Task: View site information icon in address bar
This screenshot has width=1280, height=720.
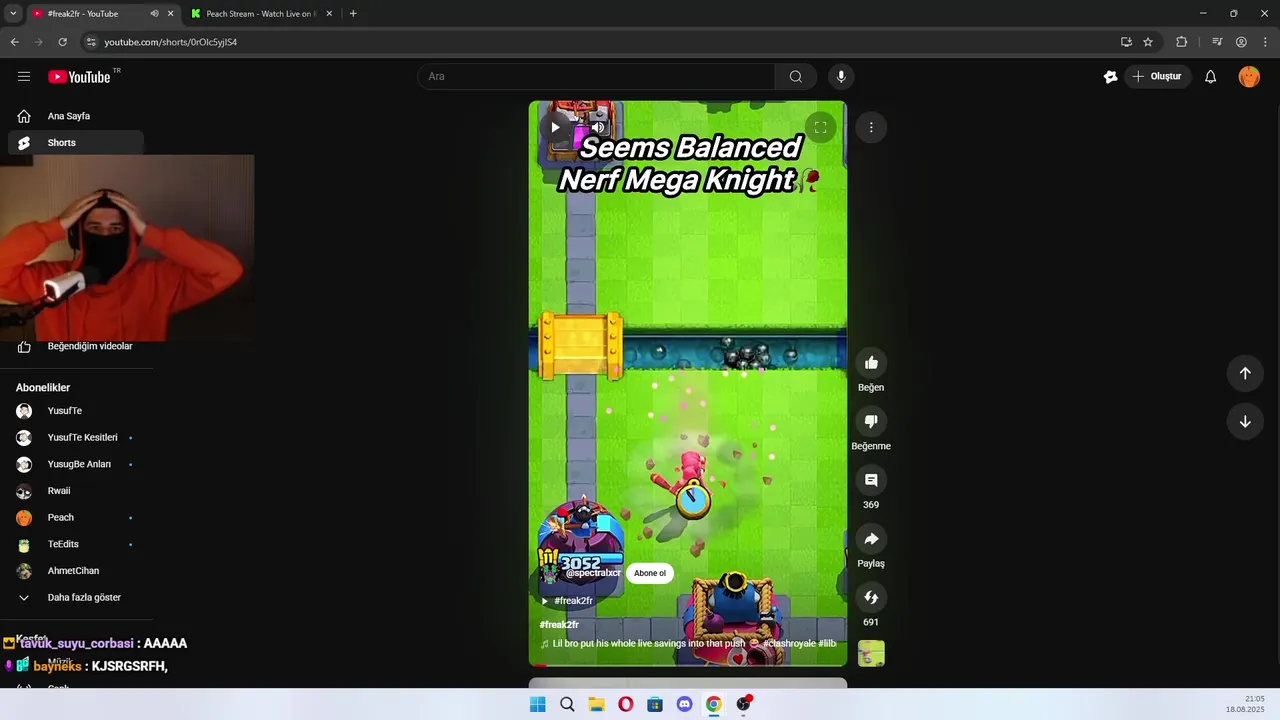Action: 91,42
